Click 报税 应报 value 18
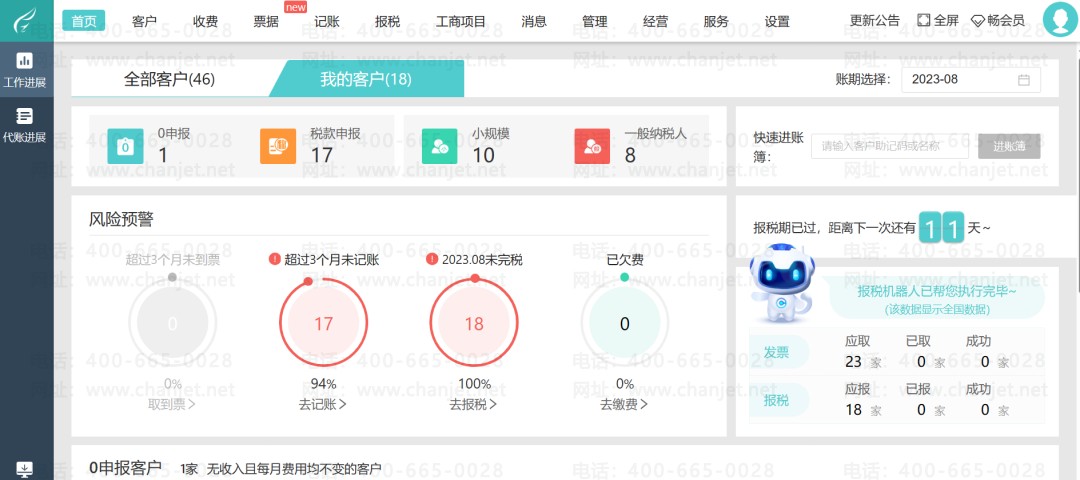The height and width of the screenshot is (480, 1080). click(853, 410)
